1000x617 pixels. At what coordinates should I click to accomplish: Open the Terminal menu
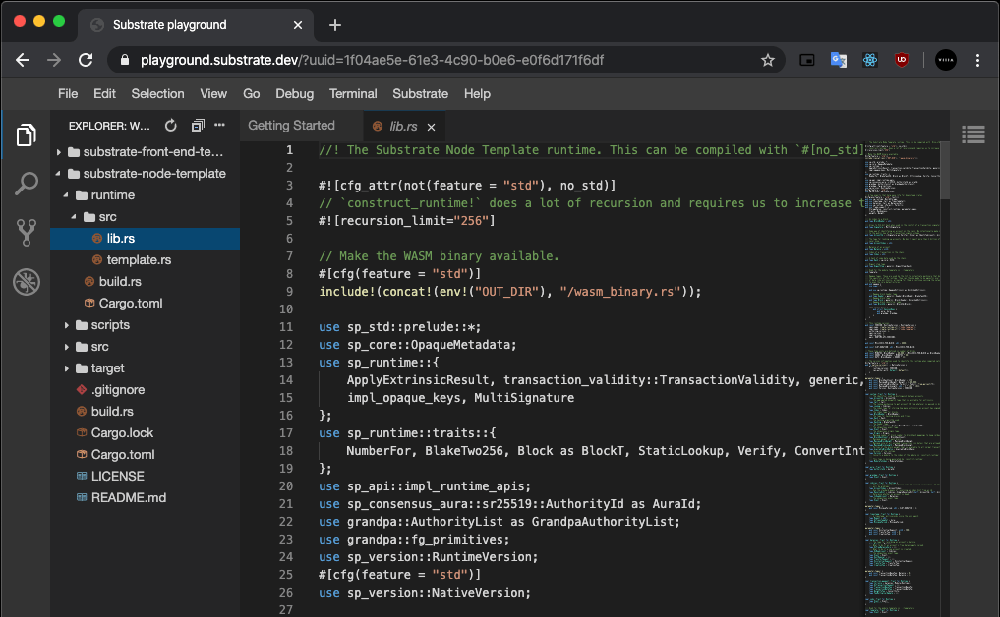coord(353,94)
